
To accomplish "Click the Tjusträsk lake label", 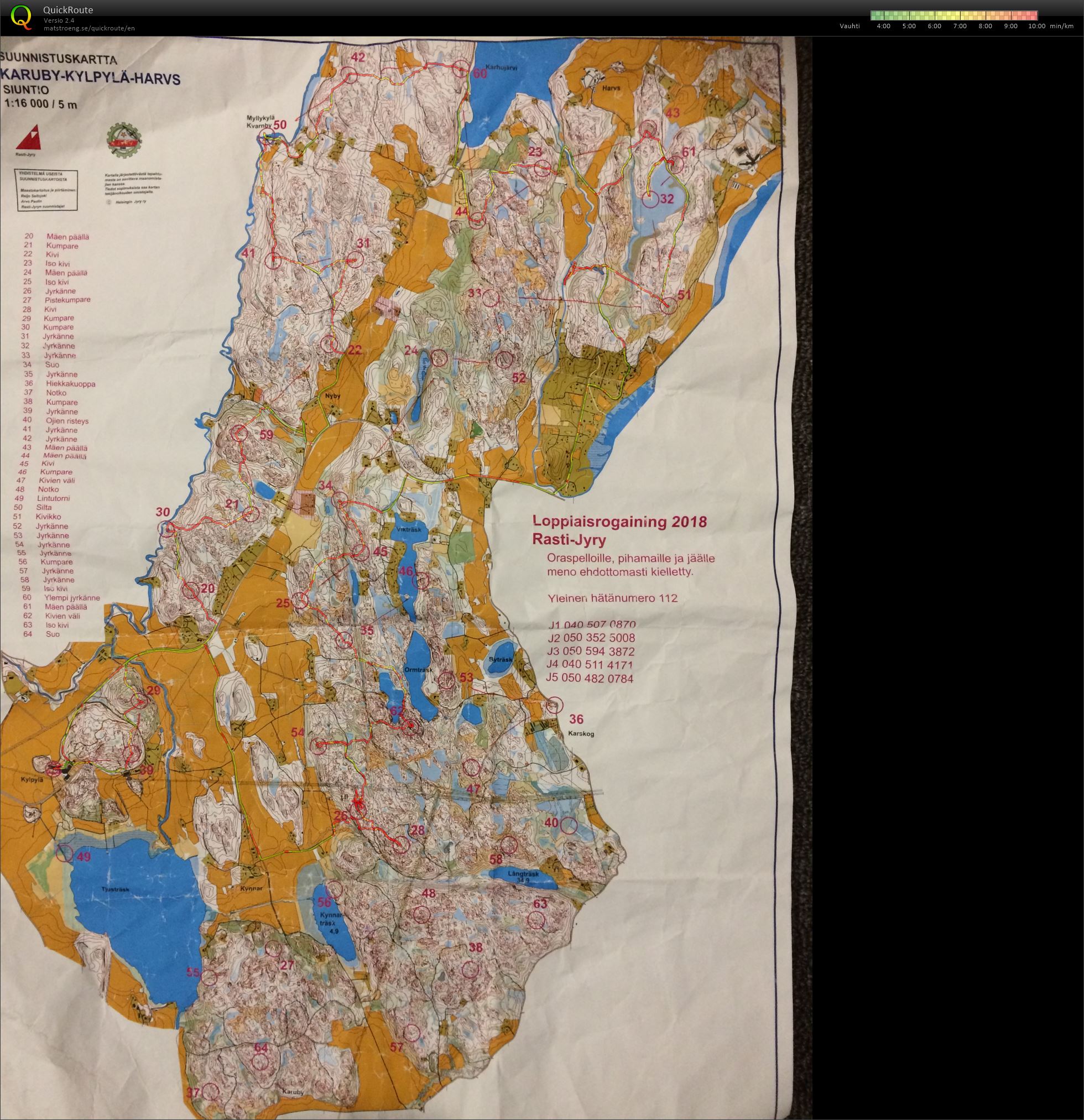I will [116, 890].
